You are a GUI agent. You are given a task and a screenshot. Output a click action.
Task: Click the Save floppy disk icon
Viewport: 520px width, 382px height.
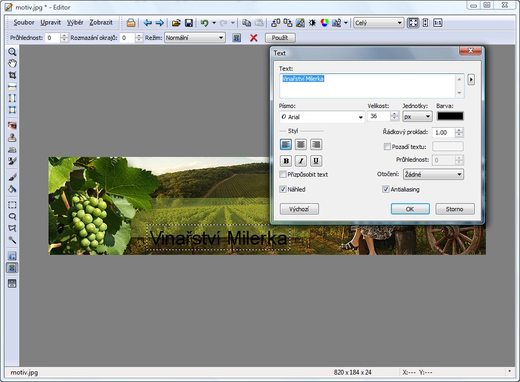189,23
